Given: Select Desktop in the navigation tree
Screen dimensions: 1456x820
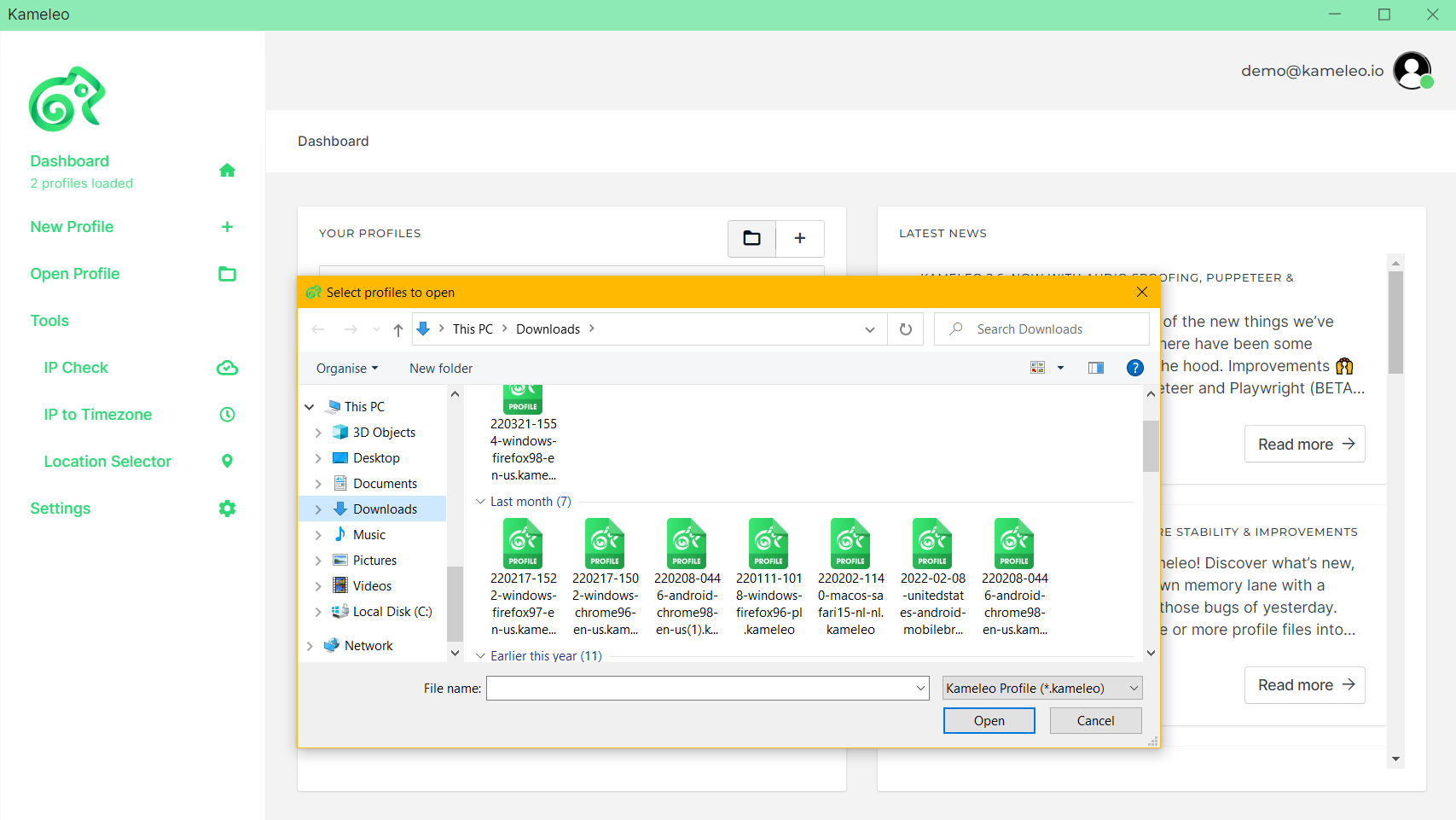Looking at the screenshot, I should click(x=376, y=458).
